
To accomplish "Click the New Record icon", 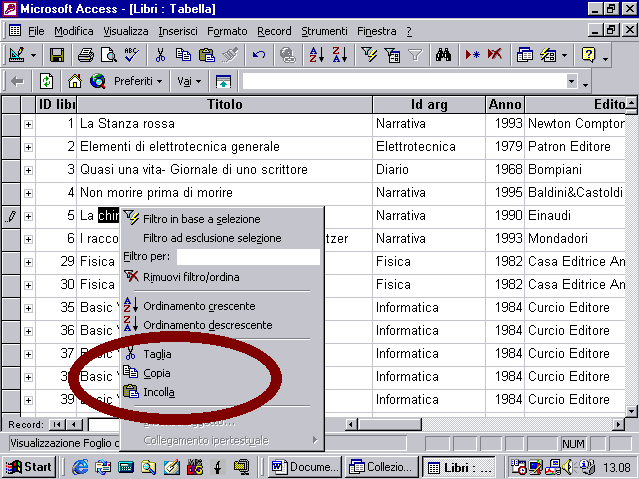I will (472, 55).
